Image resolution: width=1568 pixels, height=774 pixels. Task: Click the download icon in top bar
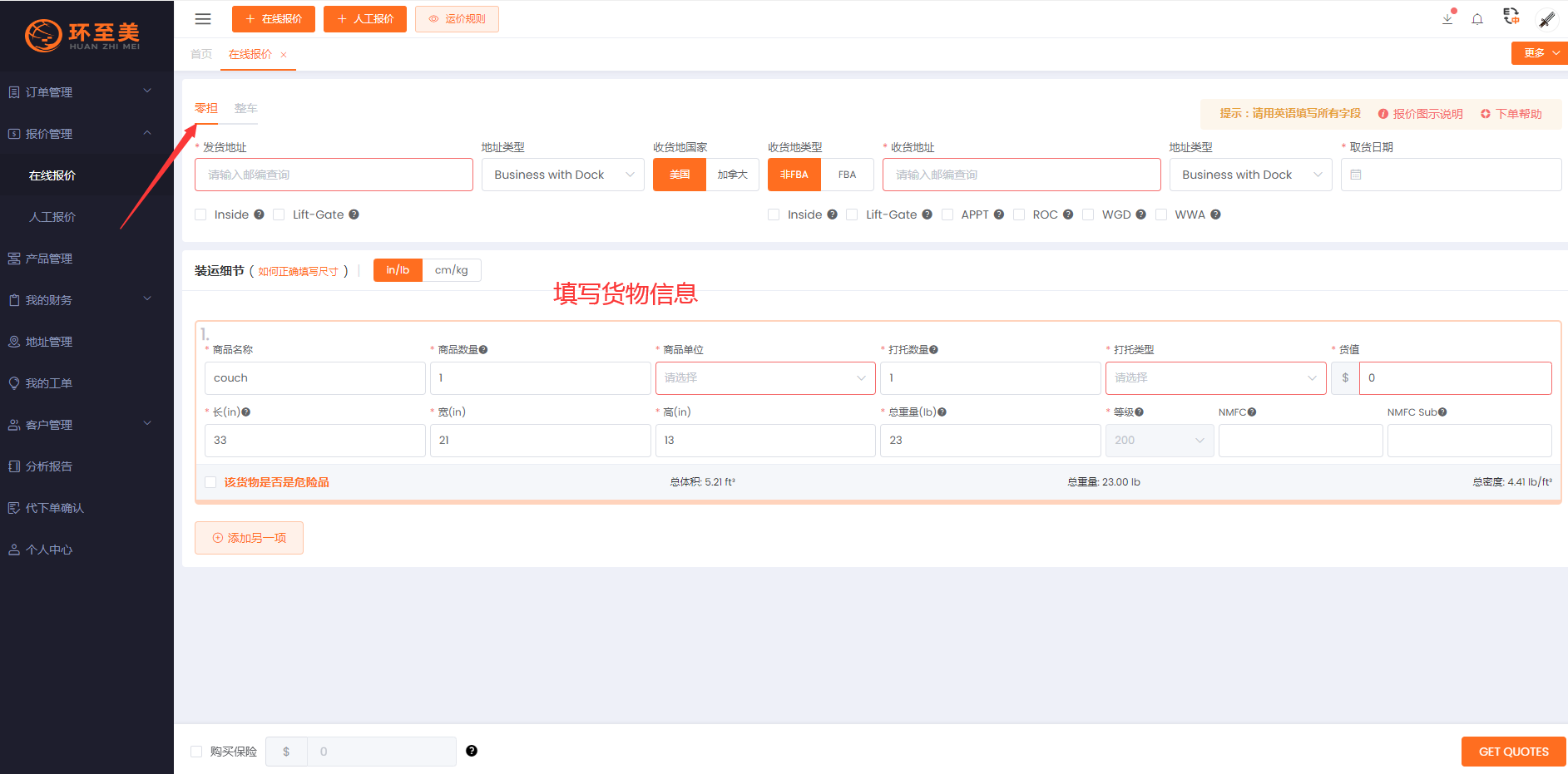tap(1447, 19)
